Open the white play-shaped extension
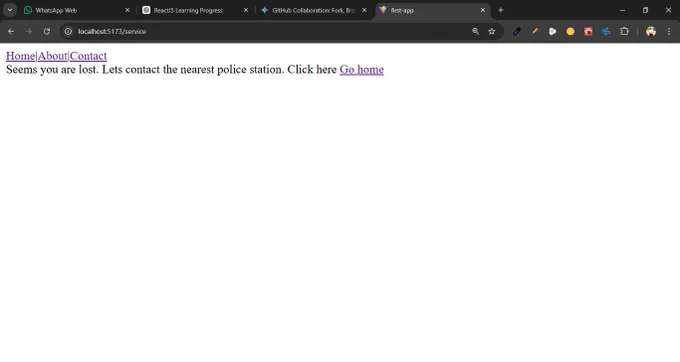Screen dimensions: 680x362 click(552, 31)
